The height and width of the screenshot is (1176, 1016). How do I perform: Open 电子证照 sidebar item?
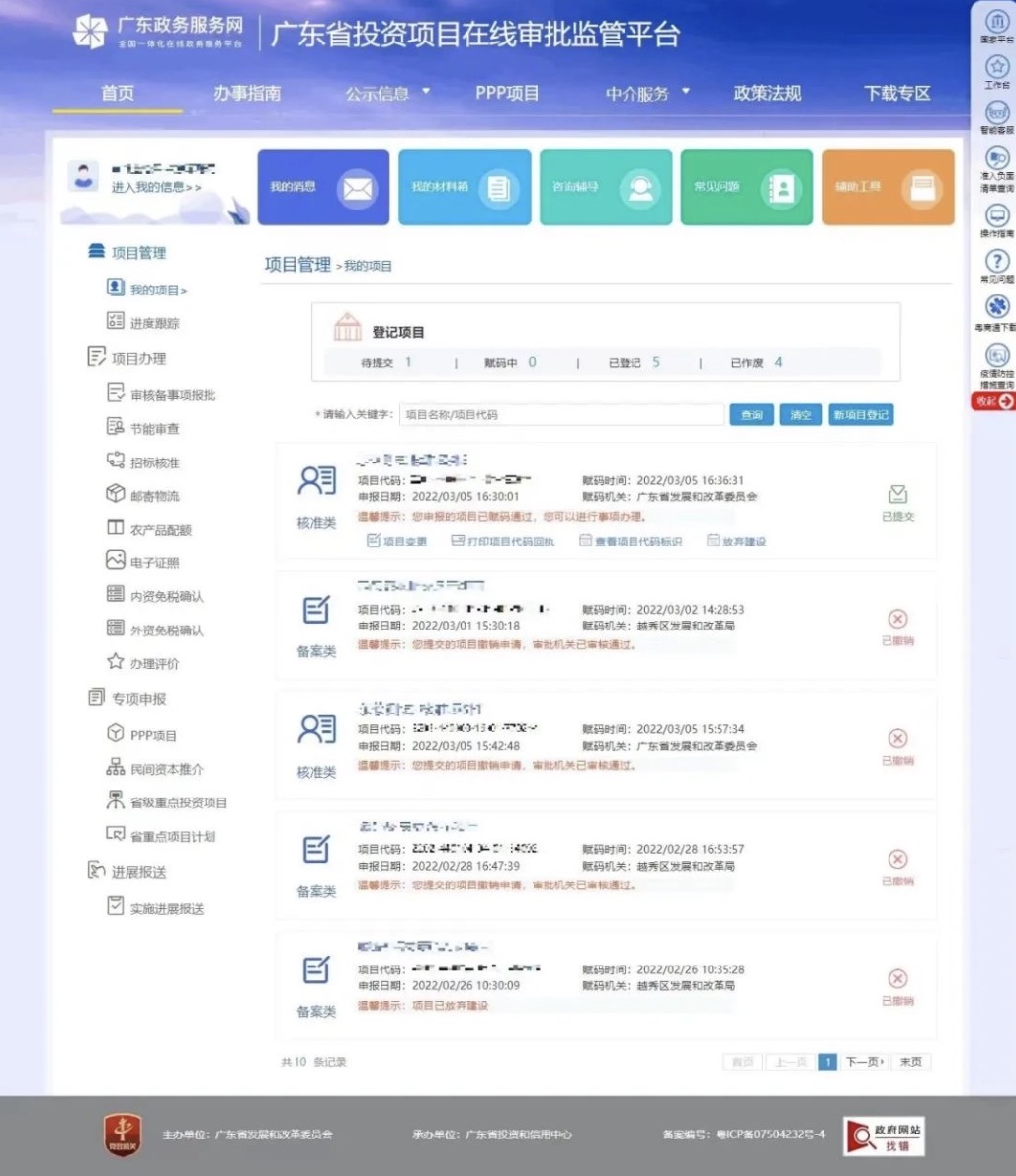[x=143, y=561]
